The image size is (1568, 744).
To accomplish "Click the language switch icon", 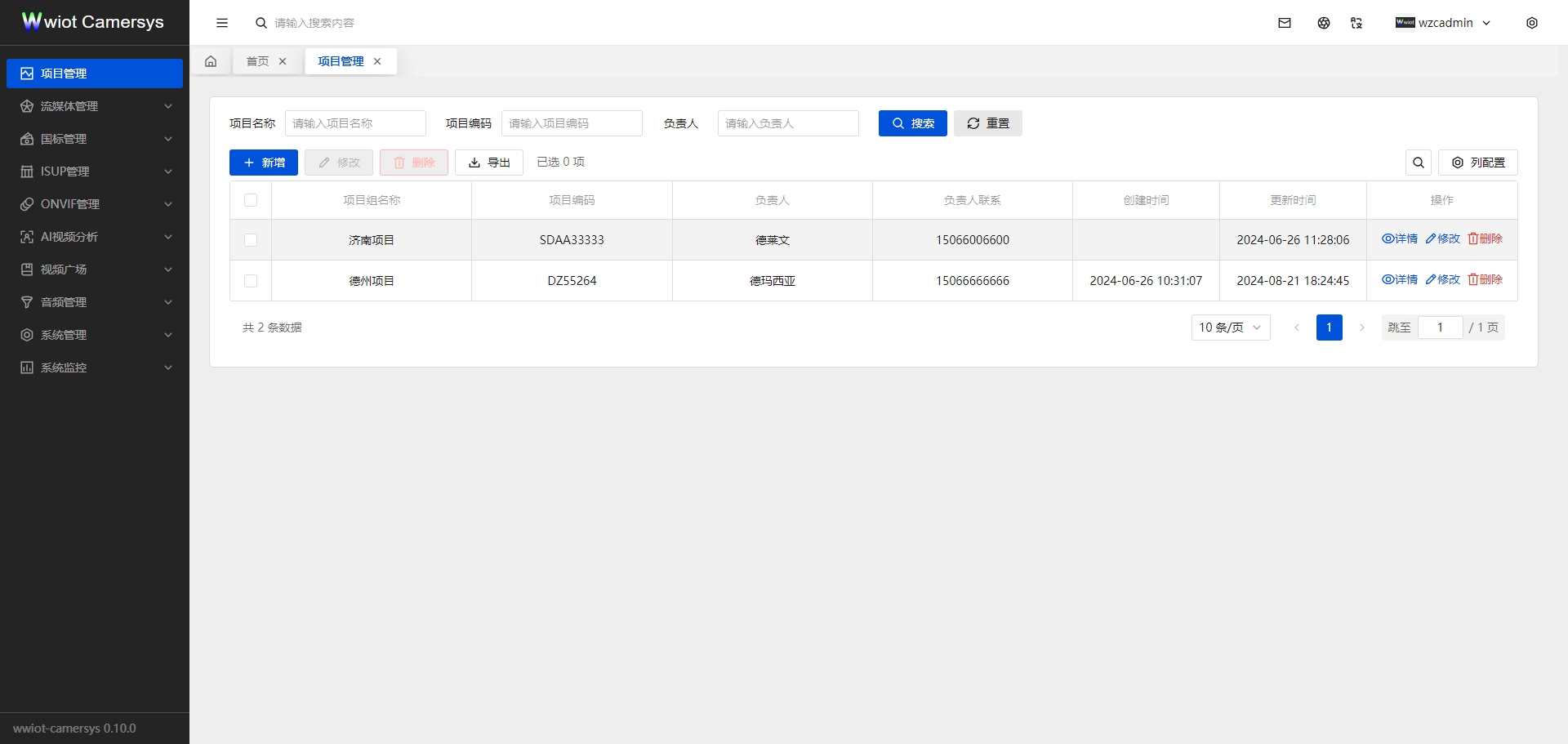I will tap(1356, 23).
